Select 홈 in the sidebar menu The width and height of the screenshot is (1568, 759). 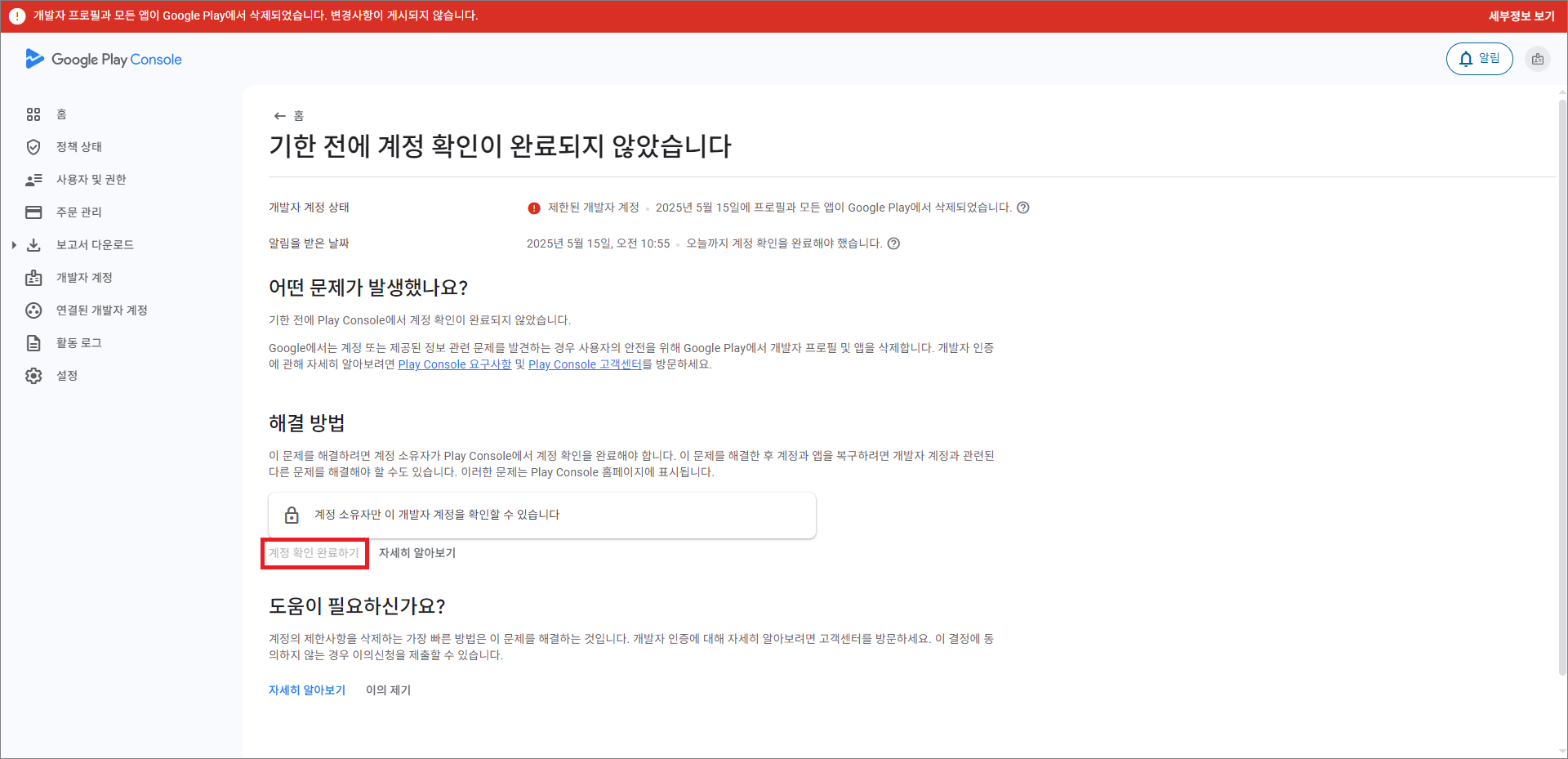pos(61,114)
